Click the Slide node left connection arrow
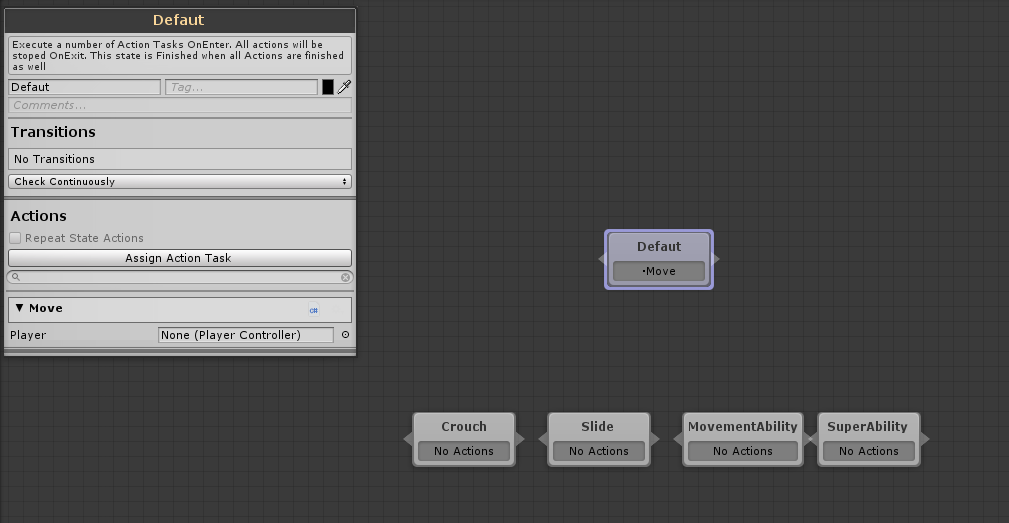Screen dimensions: 1009x523 (x=543, y=439)
